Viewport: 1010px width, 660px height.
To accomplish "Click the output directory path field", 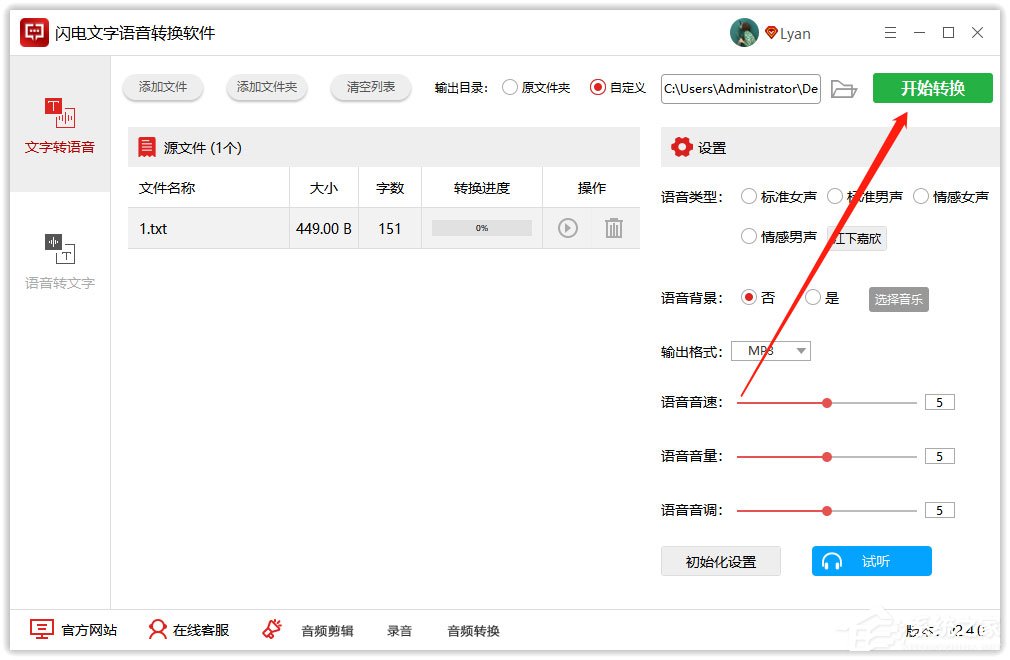I will pyautogui.click(x=740, y=88).
